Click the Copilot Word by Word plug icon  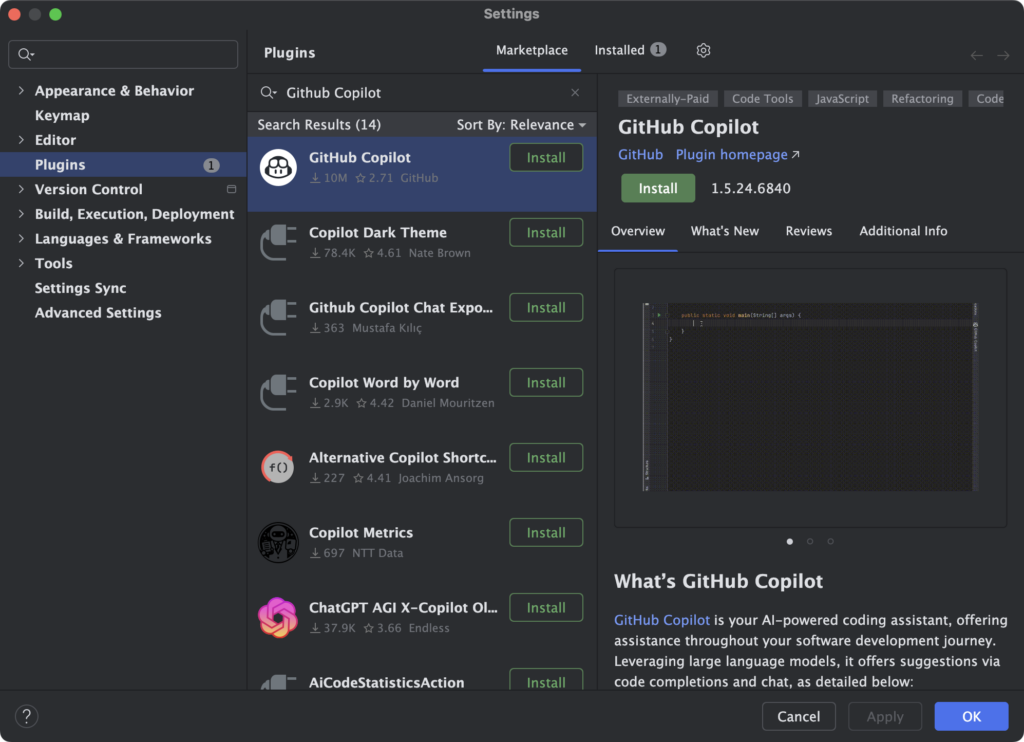coord(278,393)
